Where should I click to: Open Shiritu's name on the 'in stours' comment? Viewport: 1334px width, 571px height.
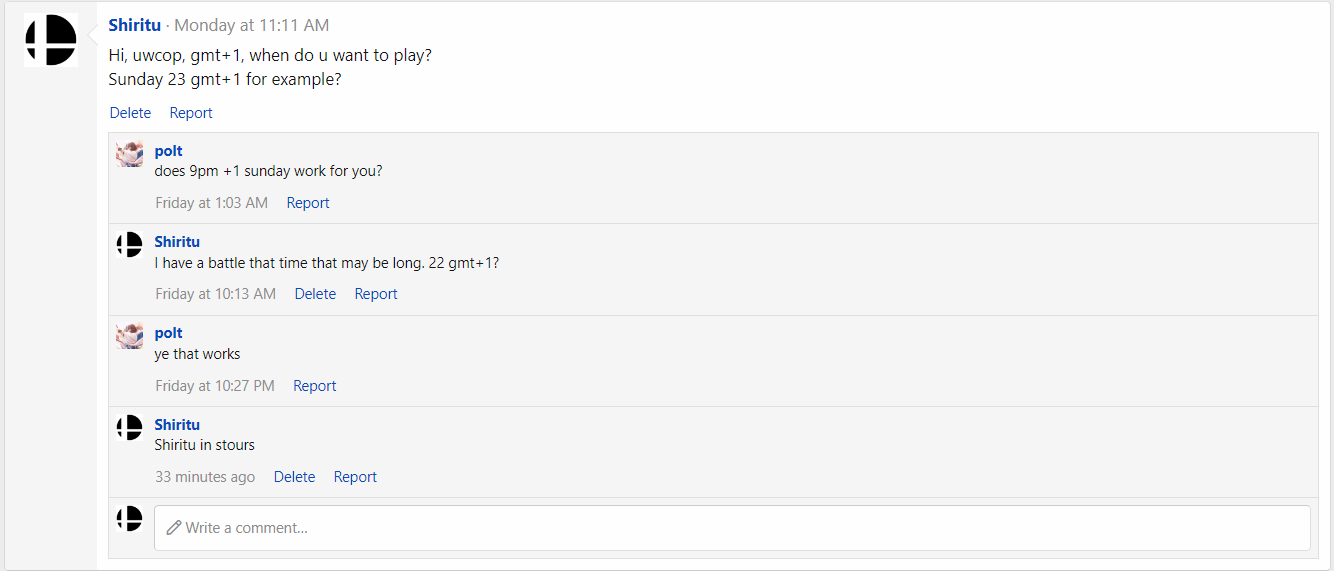click(x=177, y=425)
